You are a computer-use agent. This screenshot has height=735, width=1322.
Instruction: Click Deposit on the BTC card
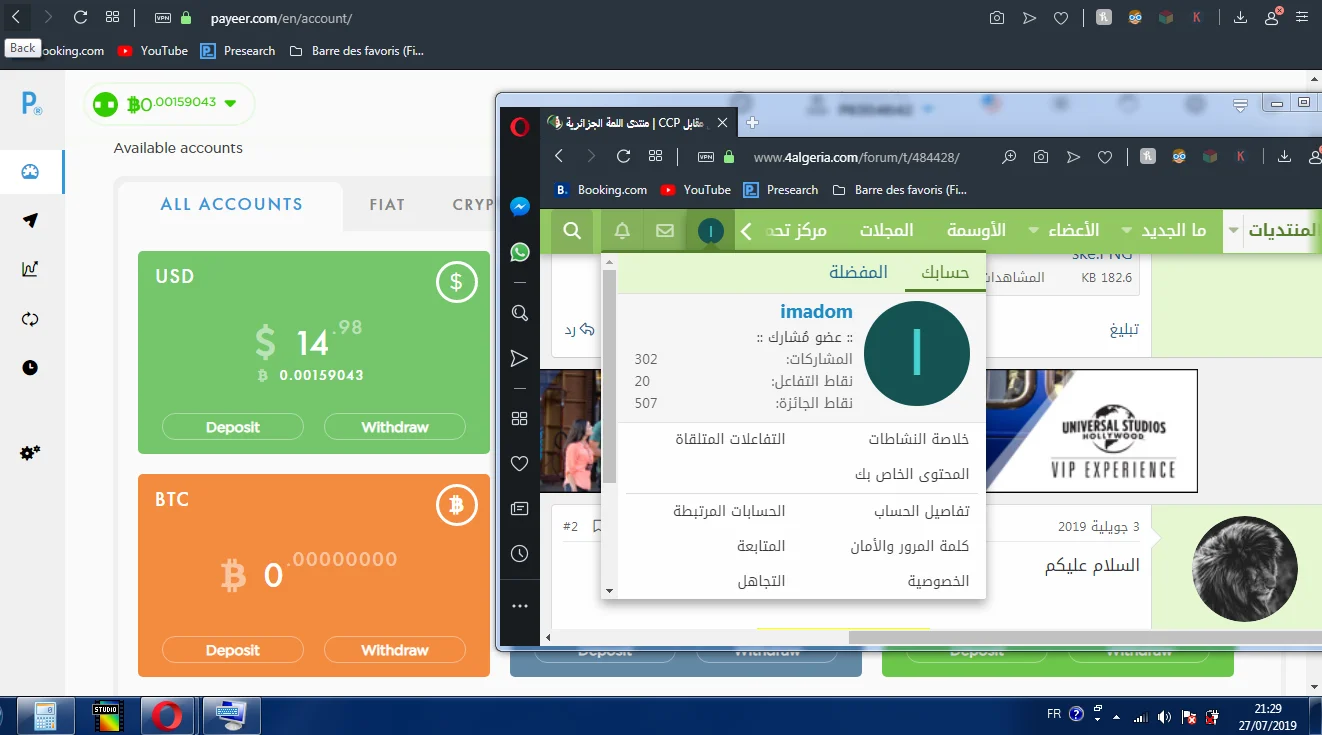(232, 650)
